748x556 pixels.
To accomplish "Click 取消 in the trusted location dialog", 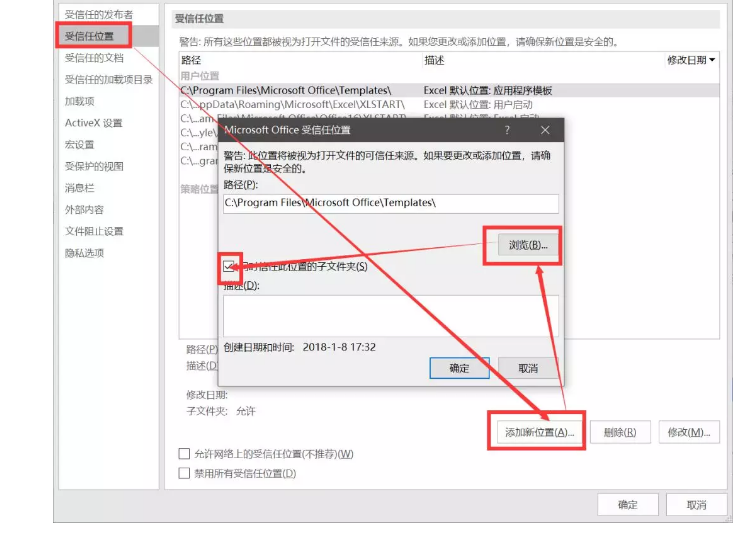I will coord(528,368).
